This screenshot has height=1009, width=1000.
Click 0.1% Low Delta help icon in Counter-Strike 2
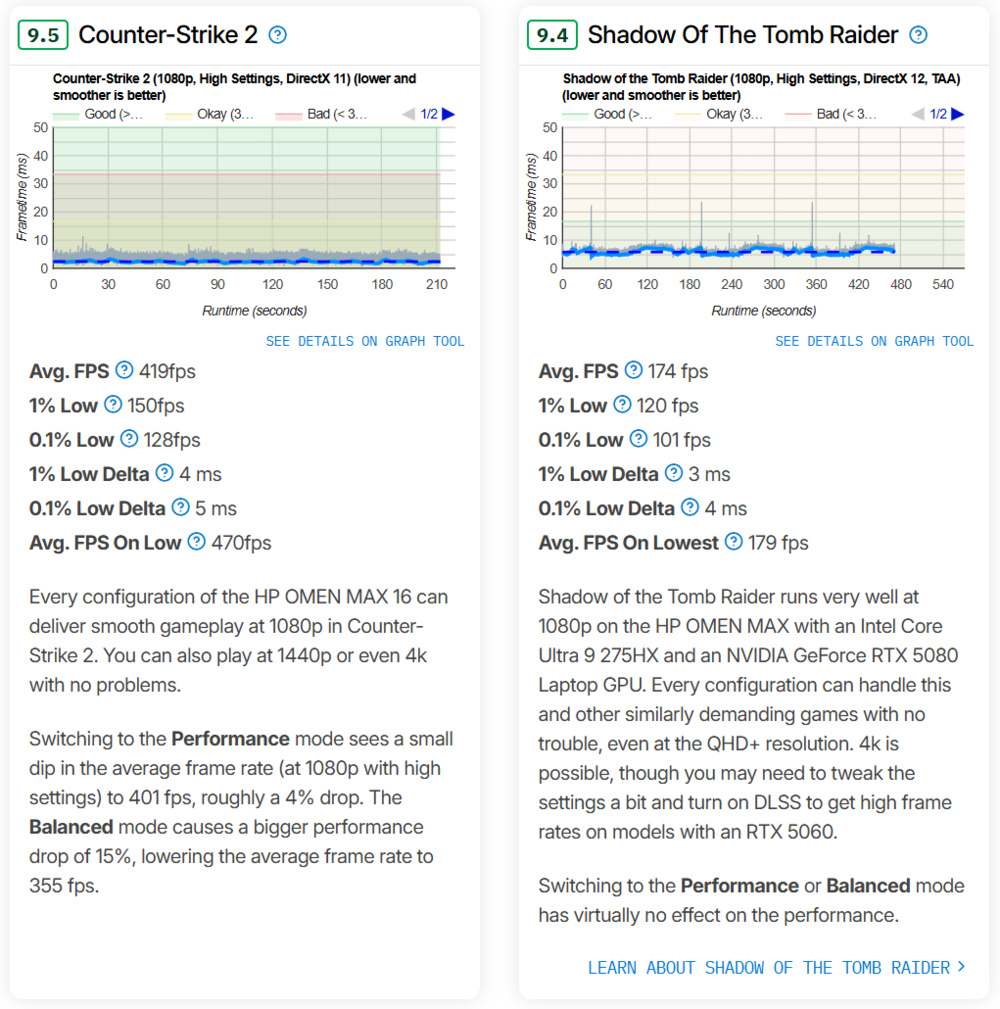coord(180,508)
